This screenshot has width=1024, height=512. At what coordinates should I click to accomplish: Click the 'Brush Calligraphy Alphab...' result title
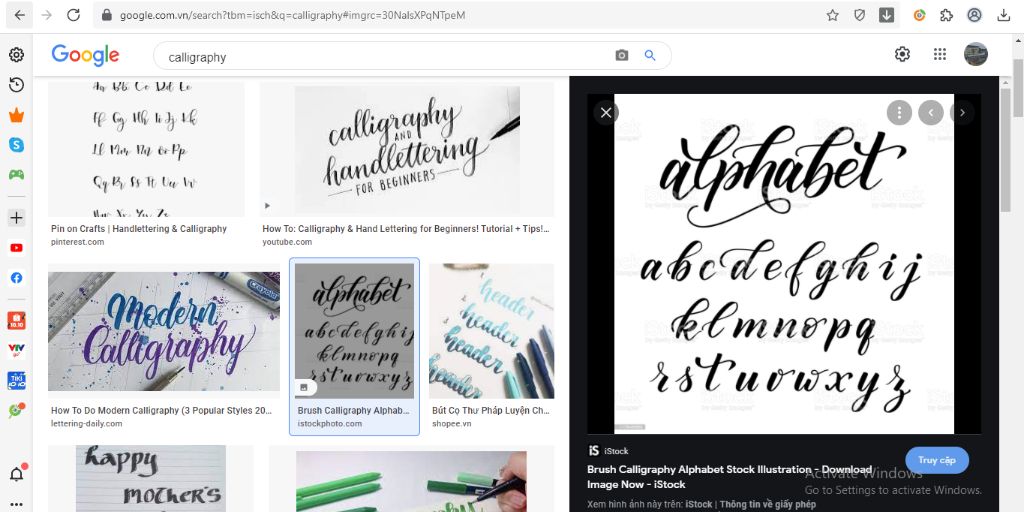coord(354,411)
